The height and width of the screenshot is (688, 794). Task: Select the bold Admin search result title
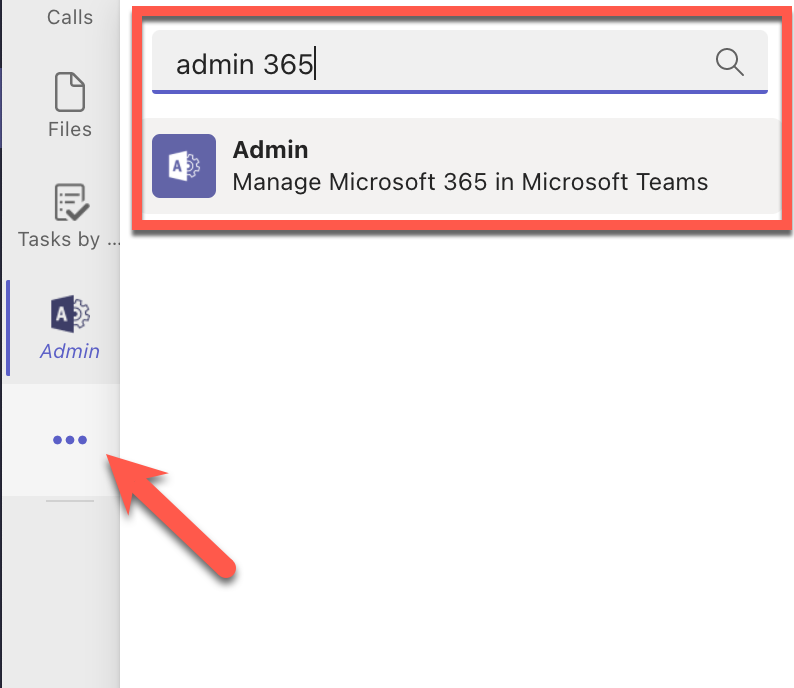click(x=270, y=150)
